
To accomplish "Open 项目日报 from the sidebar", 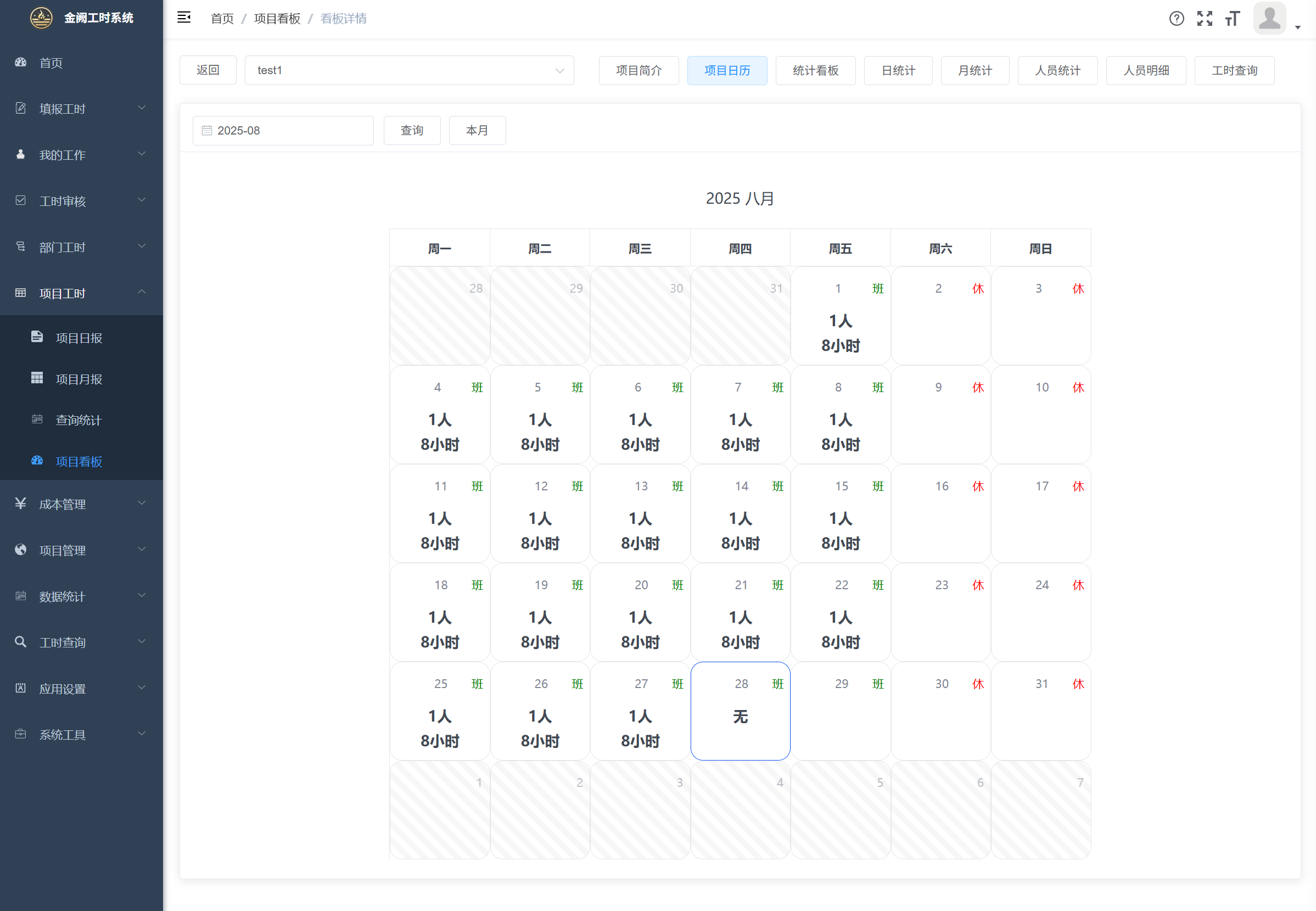I will [x=79, y=338].
